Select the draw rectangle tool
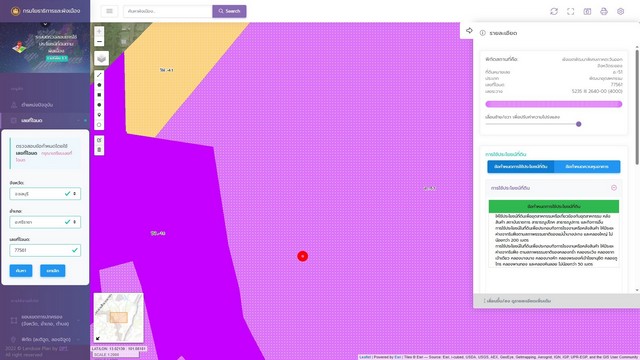 (x=99, y=95)
